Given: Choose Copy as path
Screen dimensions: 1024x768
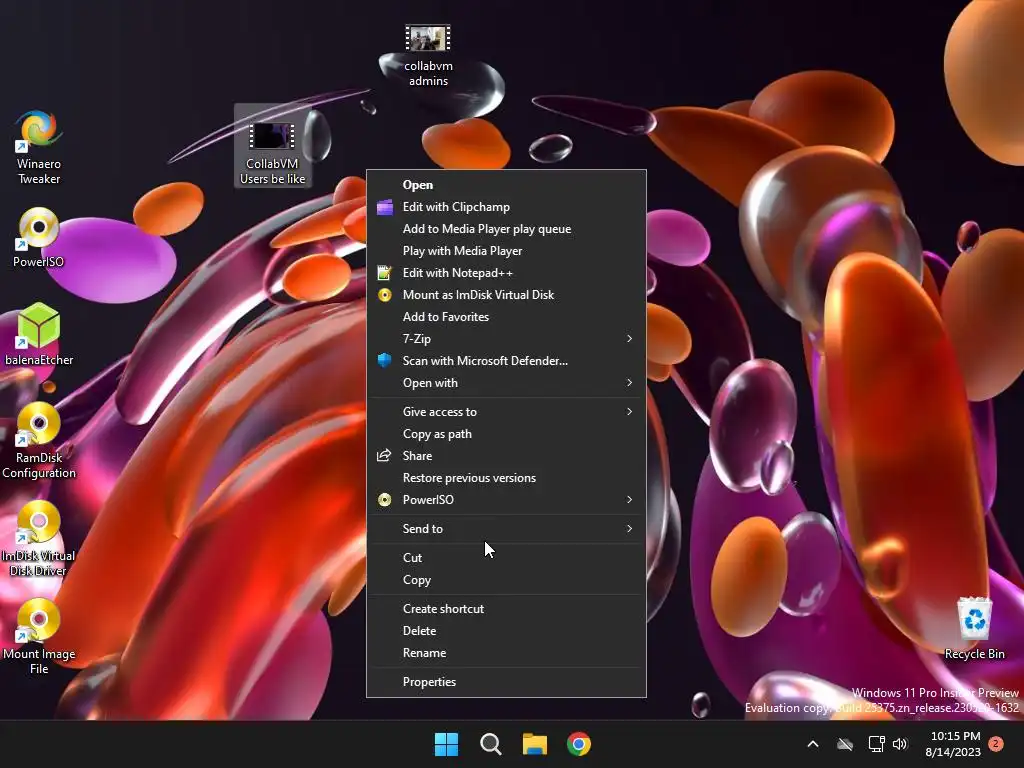Looking at the screenshot, I should 506,434.
